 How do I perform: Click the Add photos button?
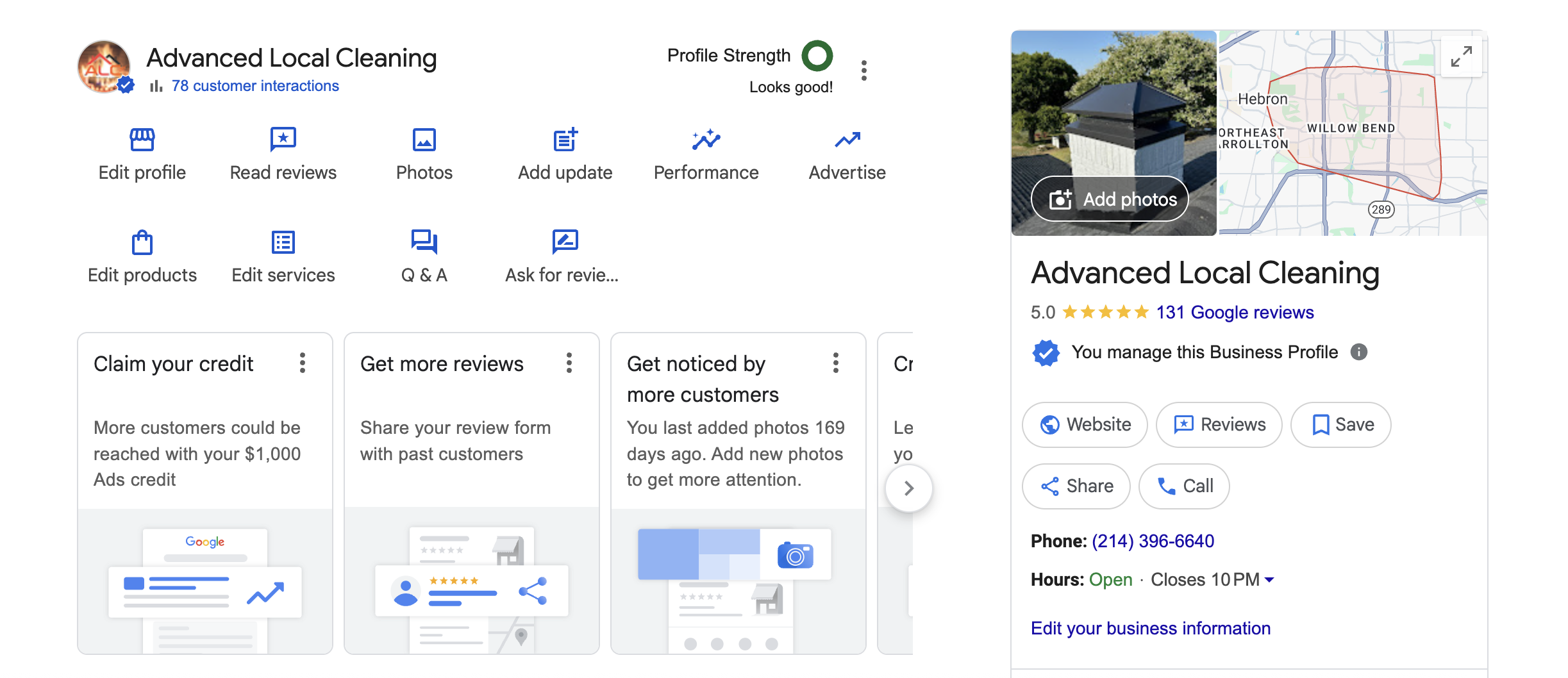[x=1110, y=199]
